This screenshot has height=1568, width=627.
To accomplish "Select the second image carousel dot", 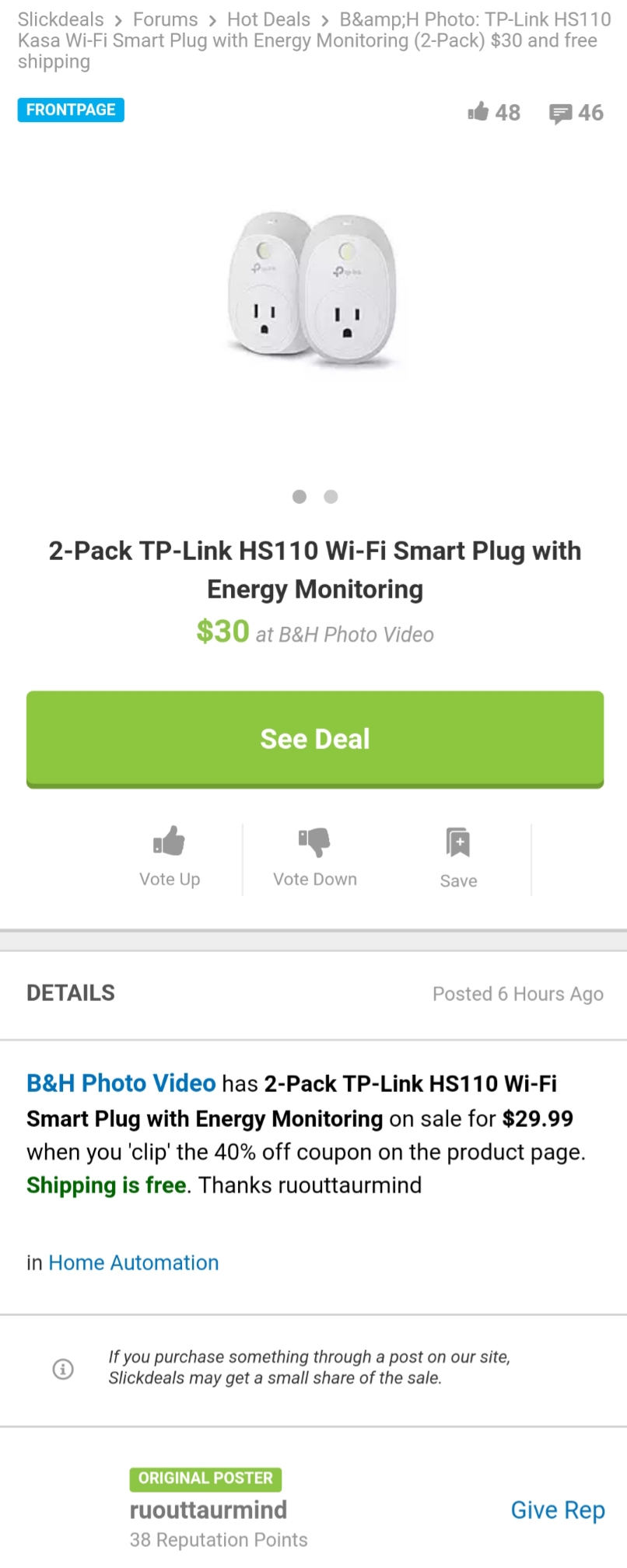I will (x=331, y=496).
